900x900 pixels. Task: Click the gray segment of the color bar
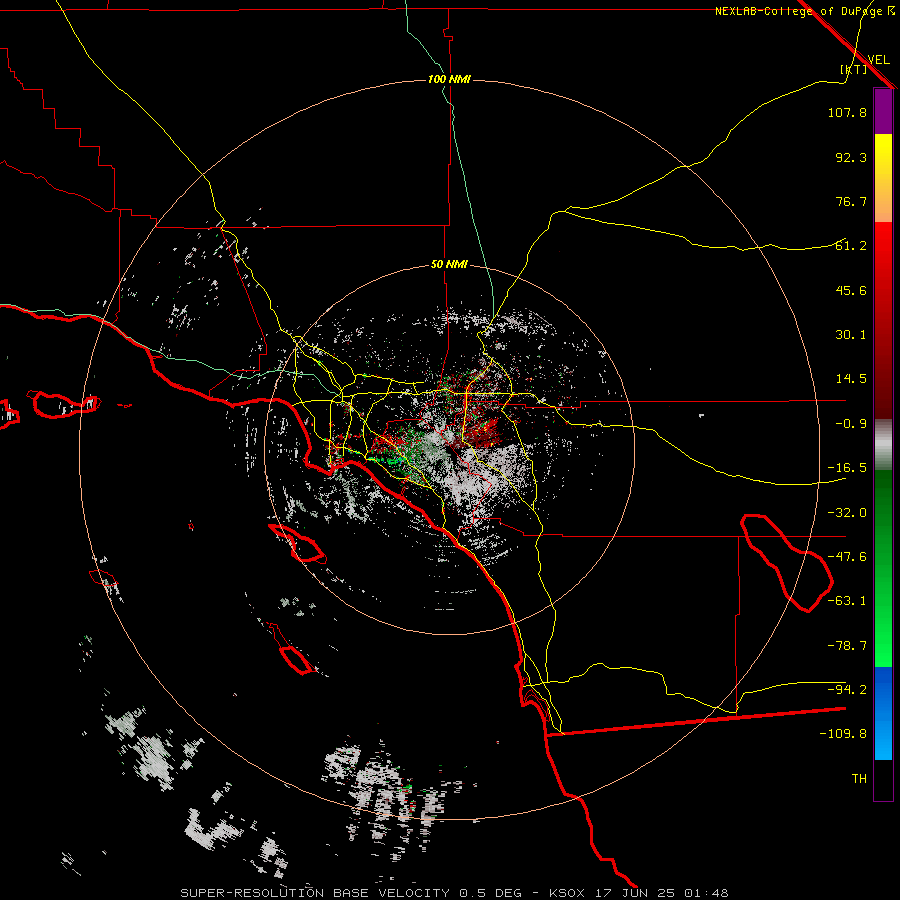coord(883,445)
